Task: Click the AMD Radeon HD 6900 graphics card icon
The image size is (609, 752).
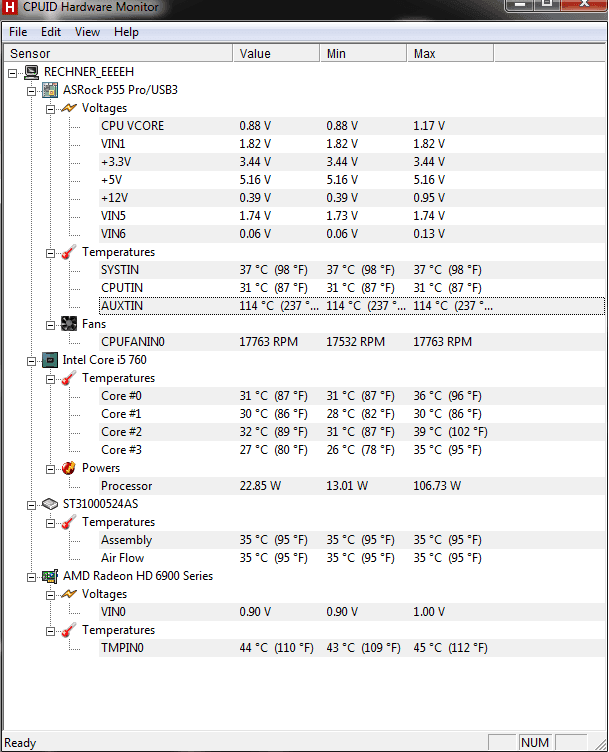Action: point(50,576)
